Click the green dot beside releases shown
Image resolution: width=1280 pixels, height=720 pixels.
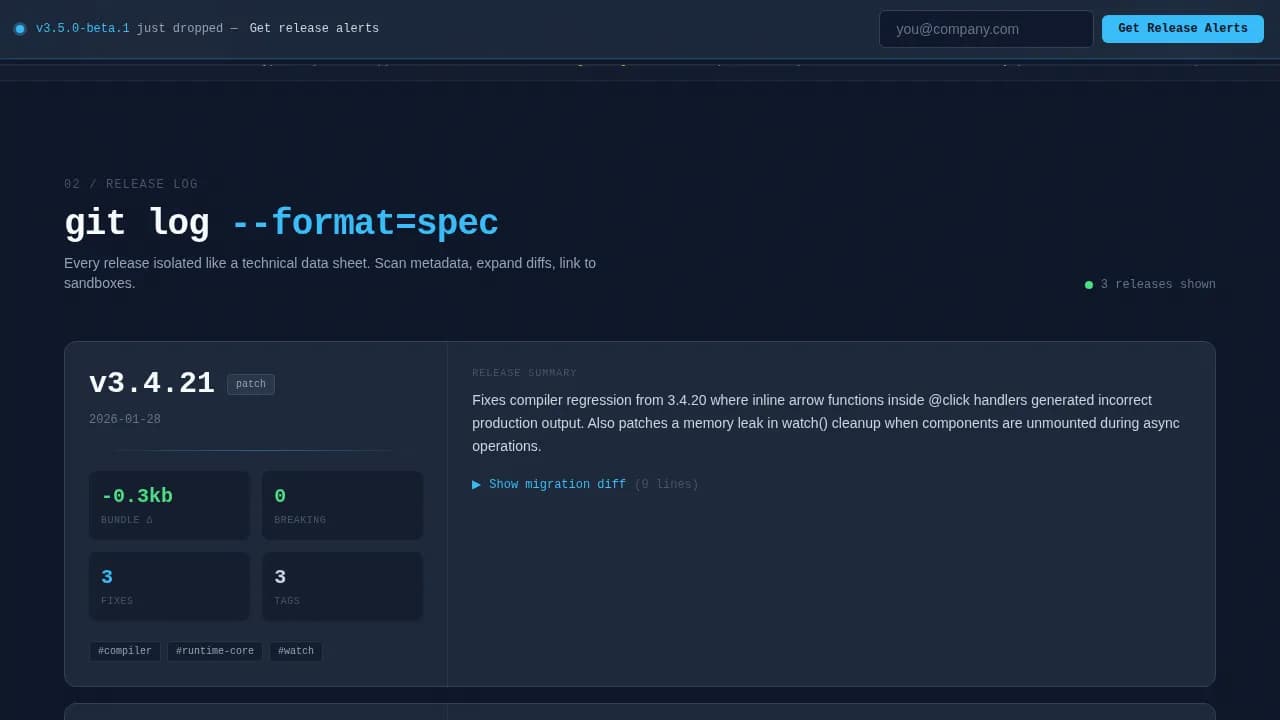click(1089, 285)
